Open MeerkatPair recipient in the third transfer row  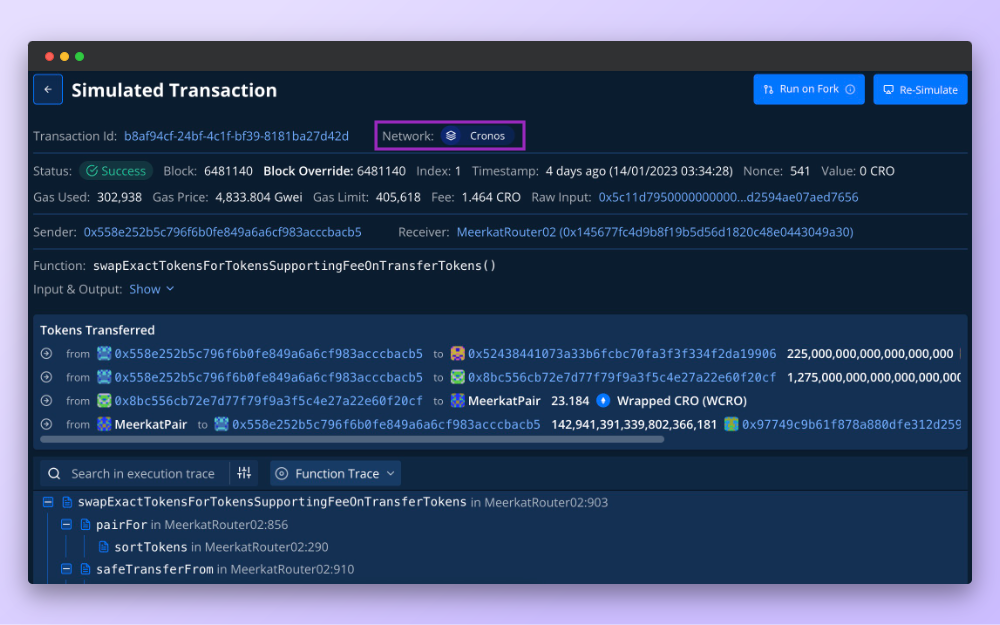(504, 401)
